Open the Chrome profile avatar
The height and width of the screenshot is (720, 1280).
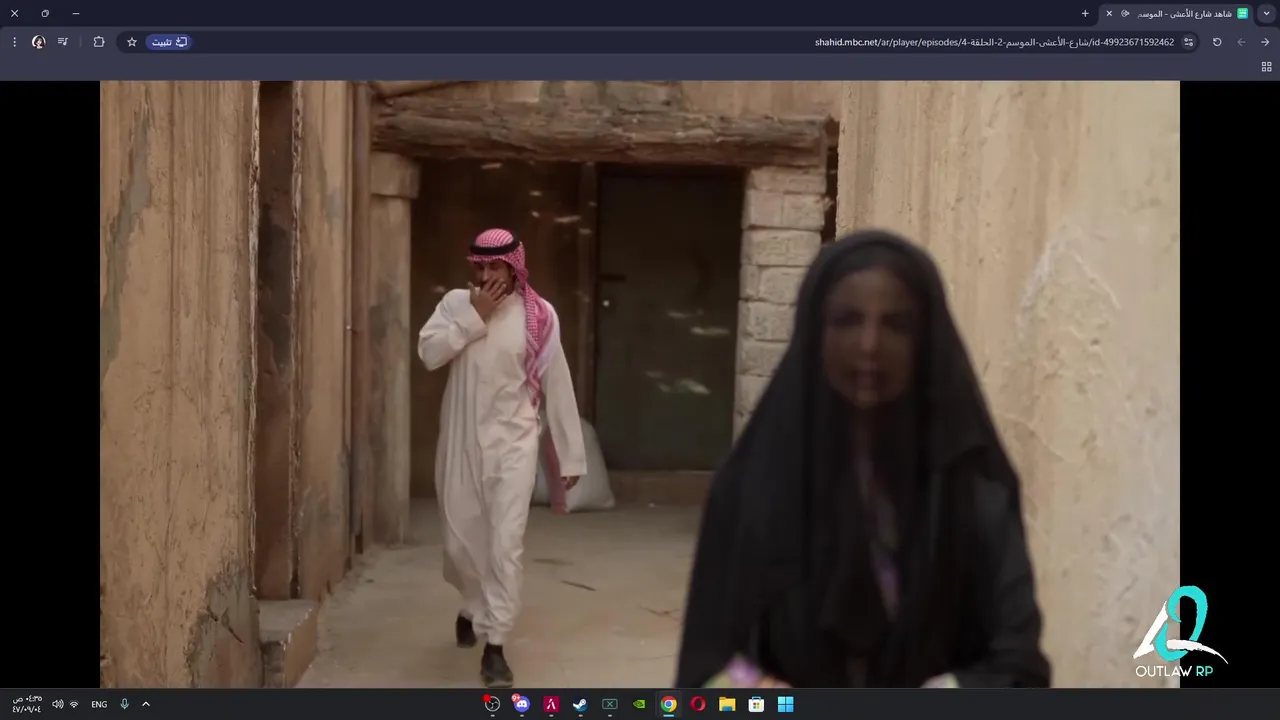point(39,42)
